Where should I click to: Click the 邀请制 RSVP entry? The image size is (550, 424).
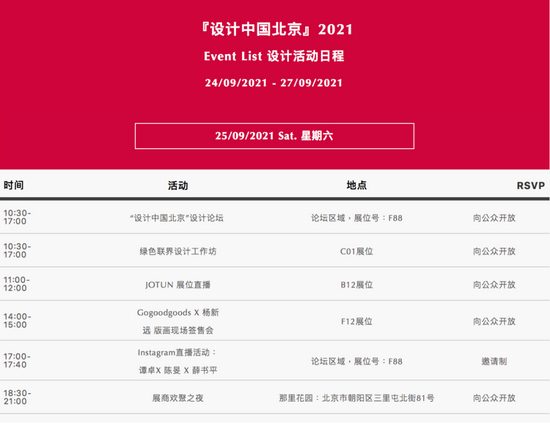494,361
